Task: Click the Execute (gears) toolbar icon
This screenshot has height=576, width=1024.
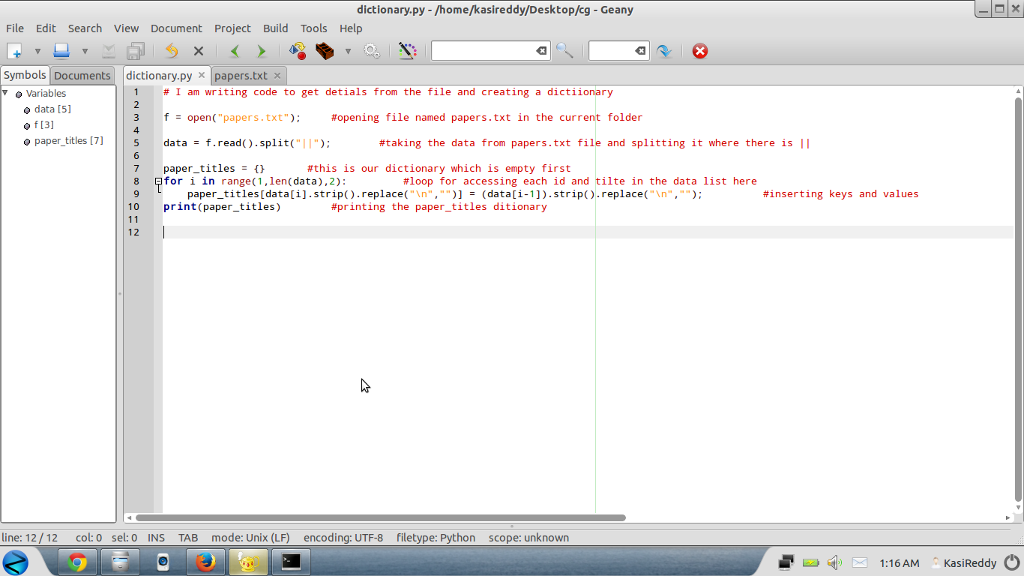Action: (x=372, y=51)
